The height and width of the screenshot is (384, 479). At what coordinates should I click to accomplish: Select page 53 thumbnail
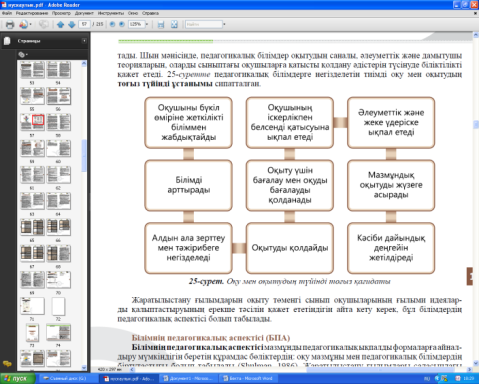pos(32,70)
